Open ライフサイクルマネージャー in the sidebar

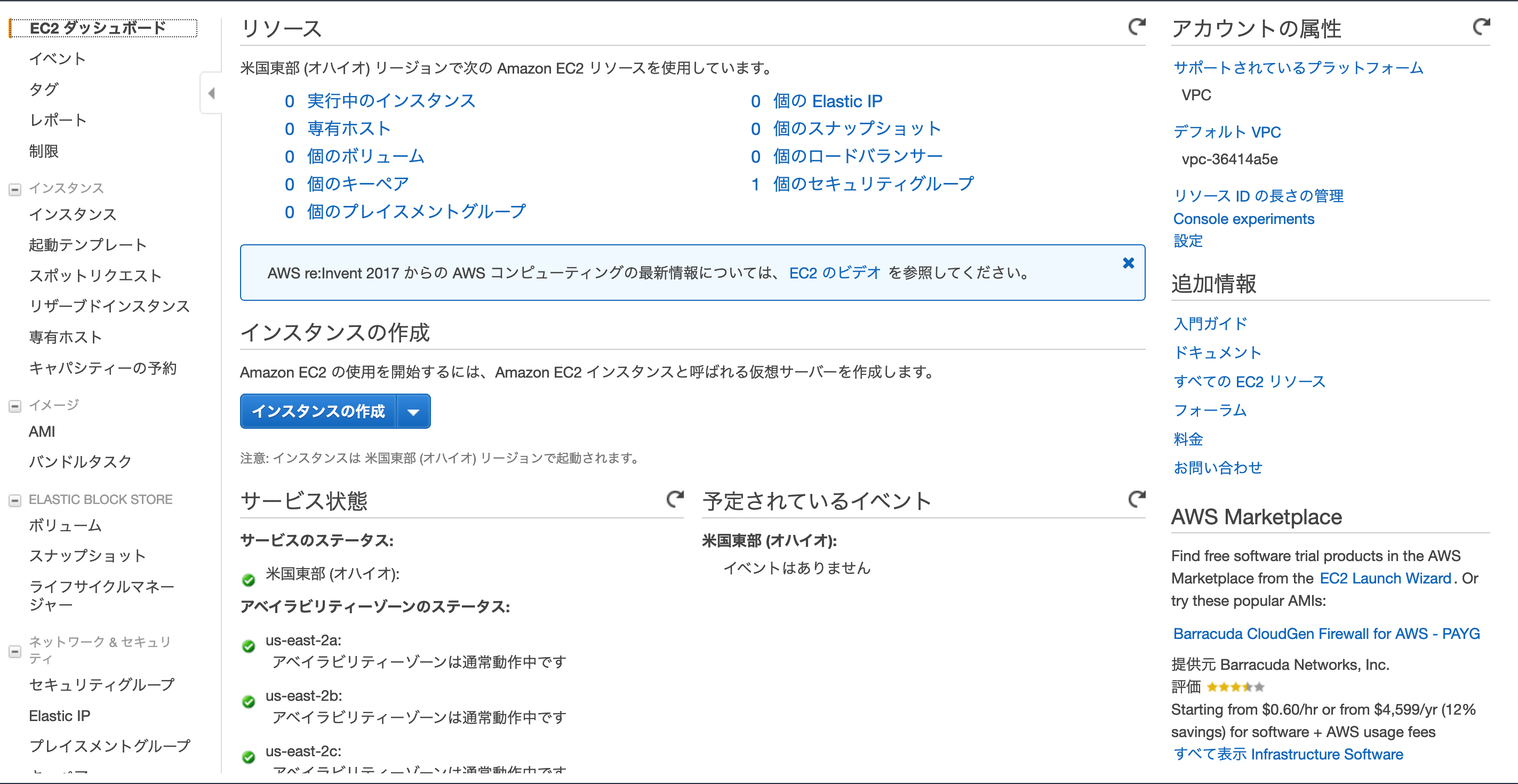102,596
